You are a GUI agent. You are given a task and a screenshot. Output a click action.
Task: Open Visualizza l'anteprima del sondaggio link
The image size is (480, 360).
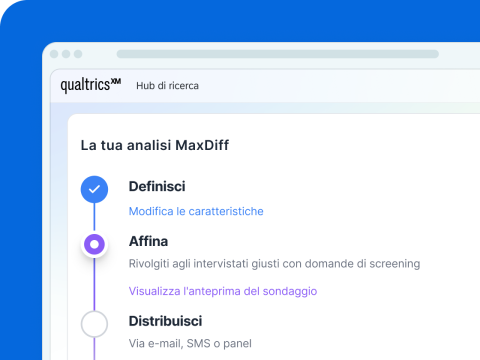tap(223, 291)
